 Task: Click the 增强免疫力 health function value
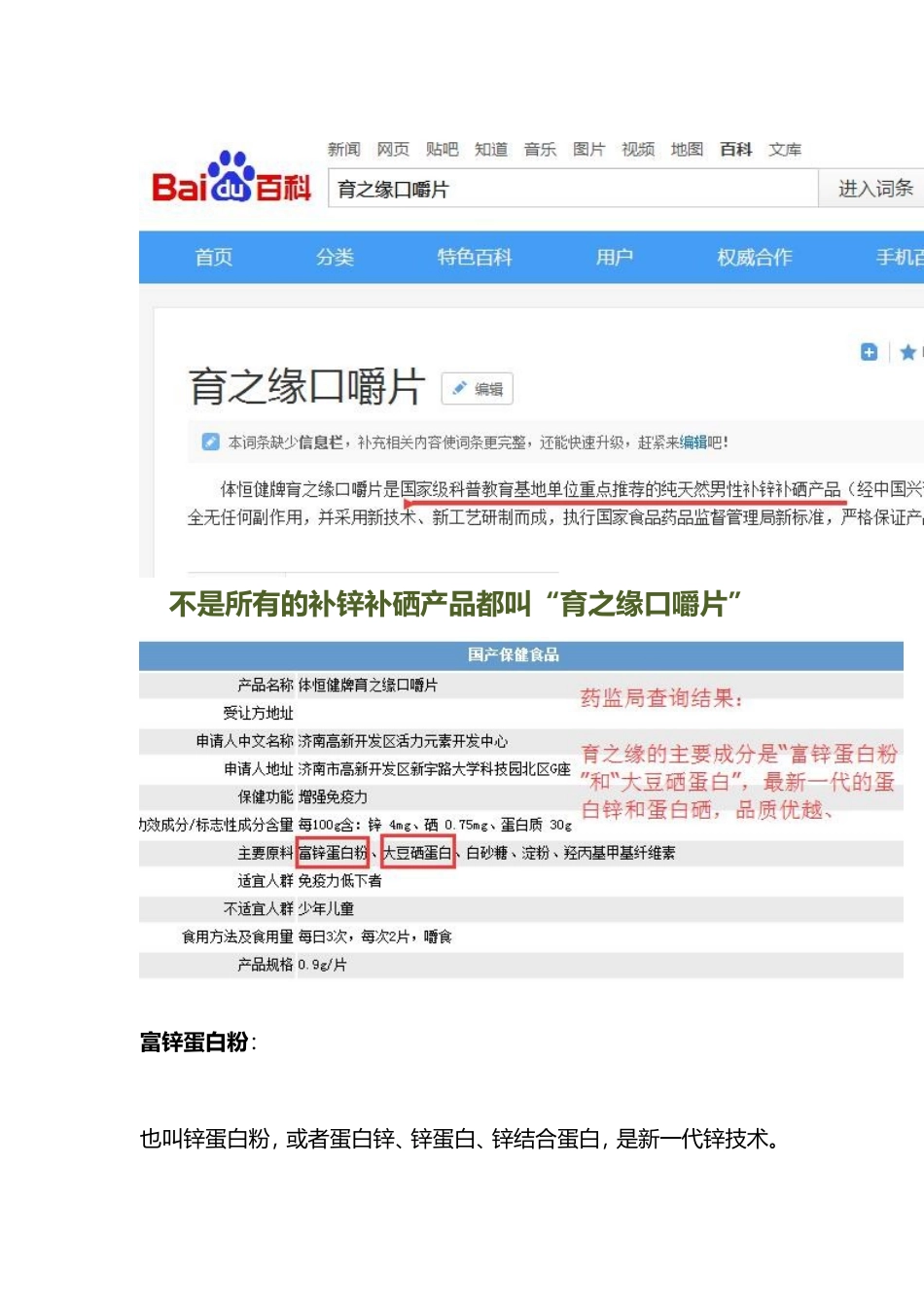point(333,796)
